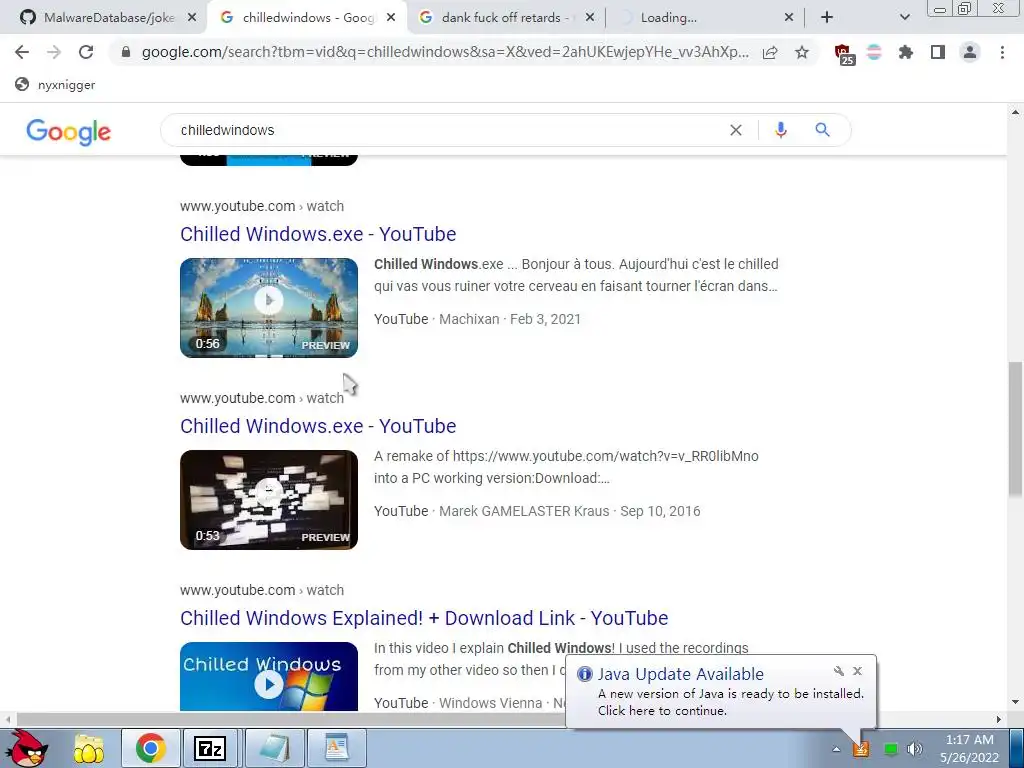Screen dimensions: 1024x768
Task: Click 'Marek GAMELASTER Kraus' text
Action: point(524,511)
